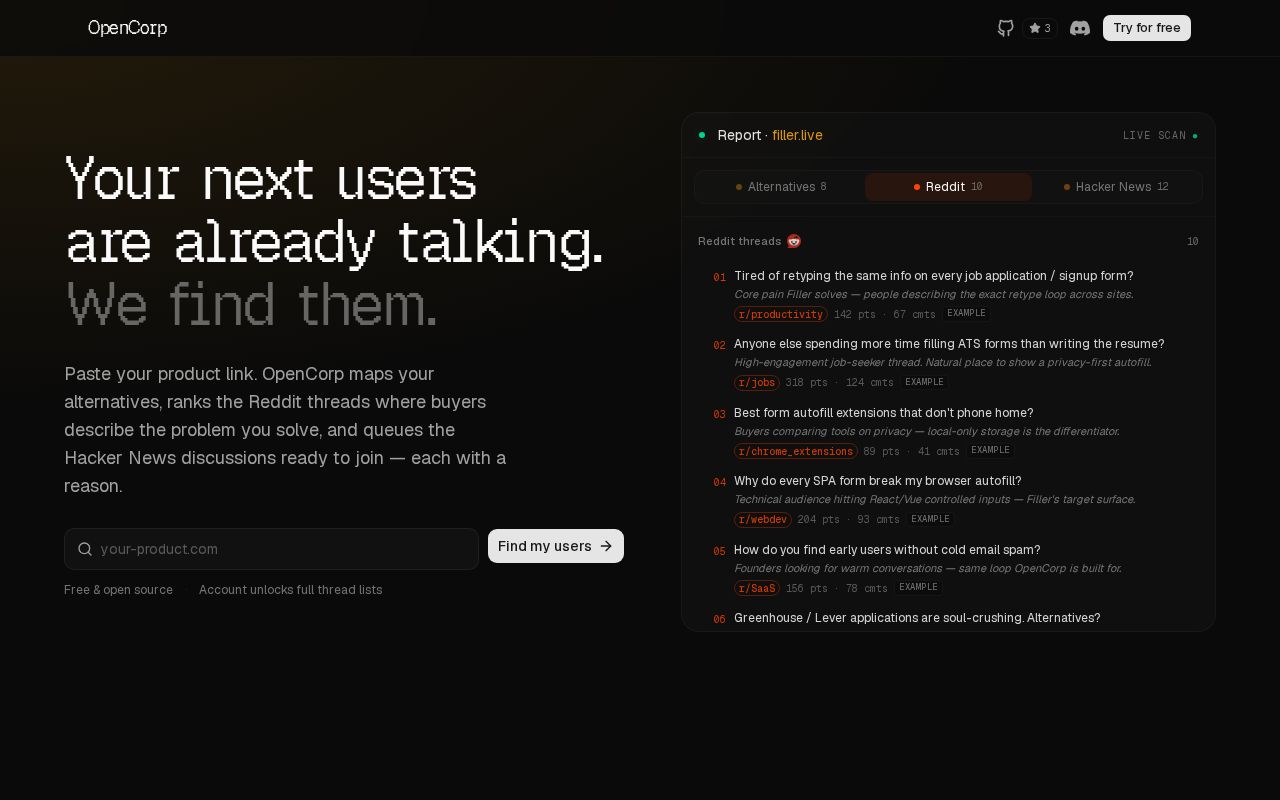
Task: Switch to the Hacker News tab
Action: coord(1116,187)
